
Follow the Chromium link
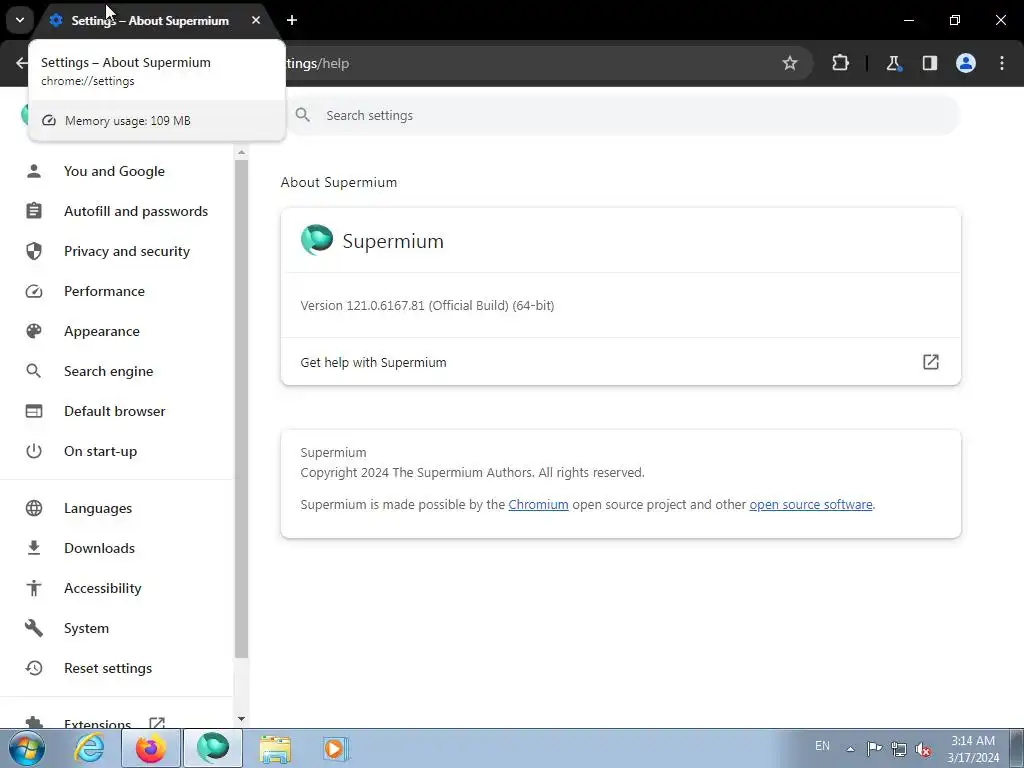(538, 504)
